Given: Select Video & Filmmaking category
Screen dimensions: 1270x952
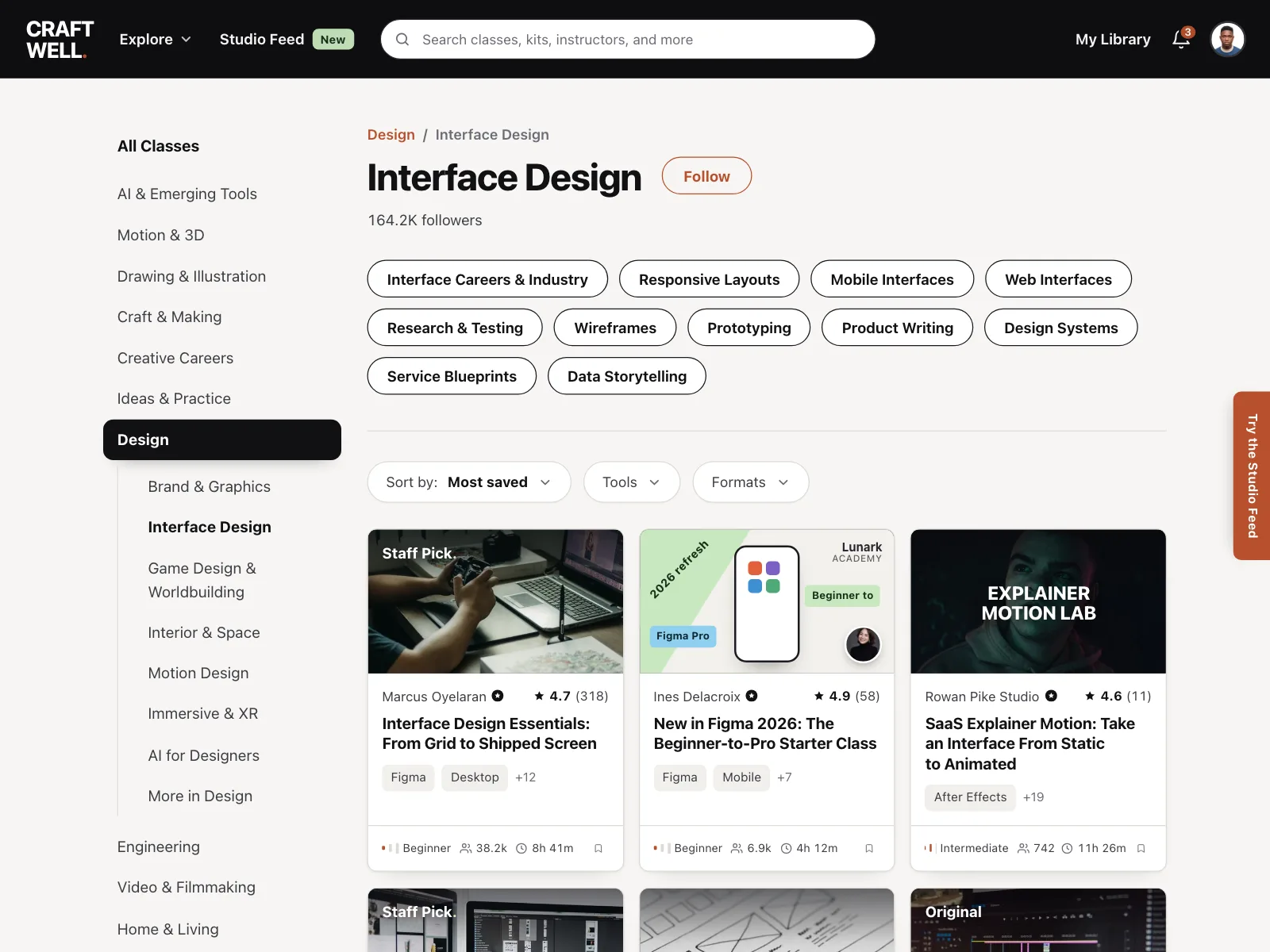Looking at the screenshot, I should tap(187, 887).
